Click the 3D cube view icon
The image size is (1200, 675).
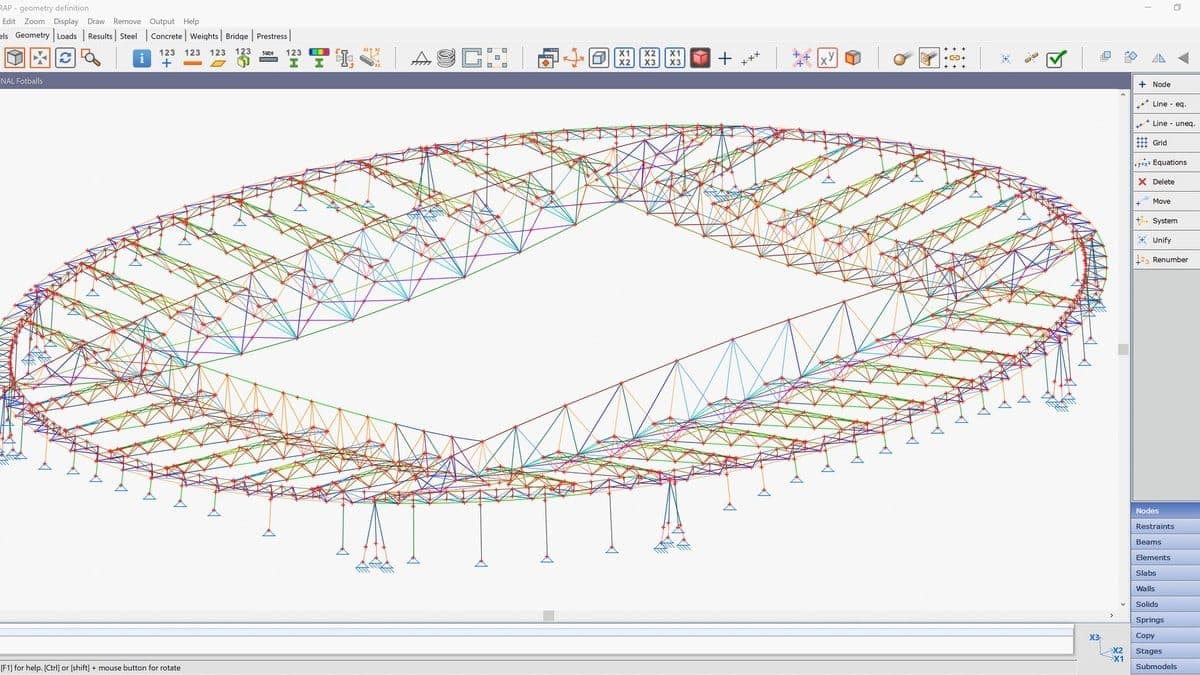click(x=15, y=58)
